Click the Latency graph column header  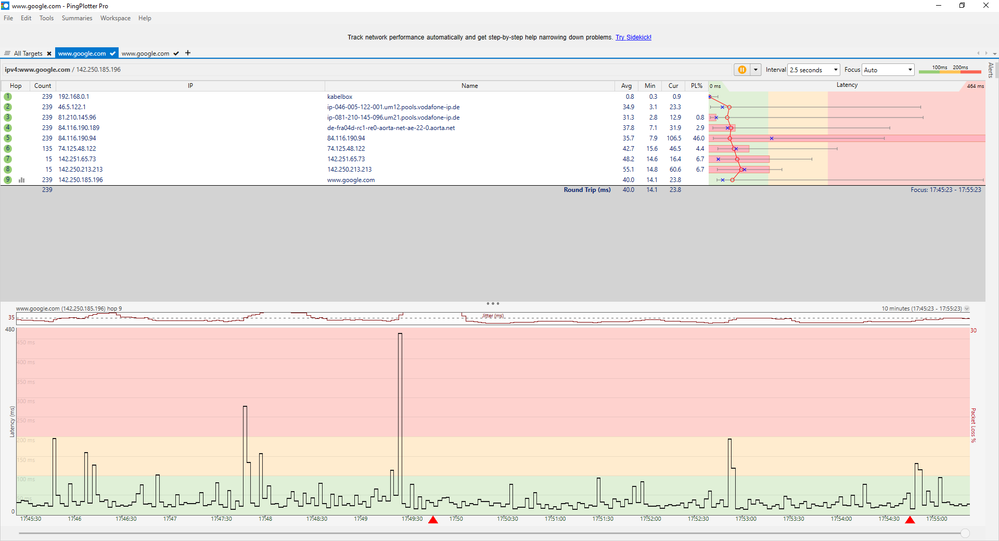point(847,85)
